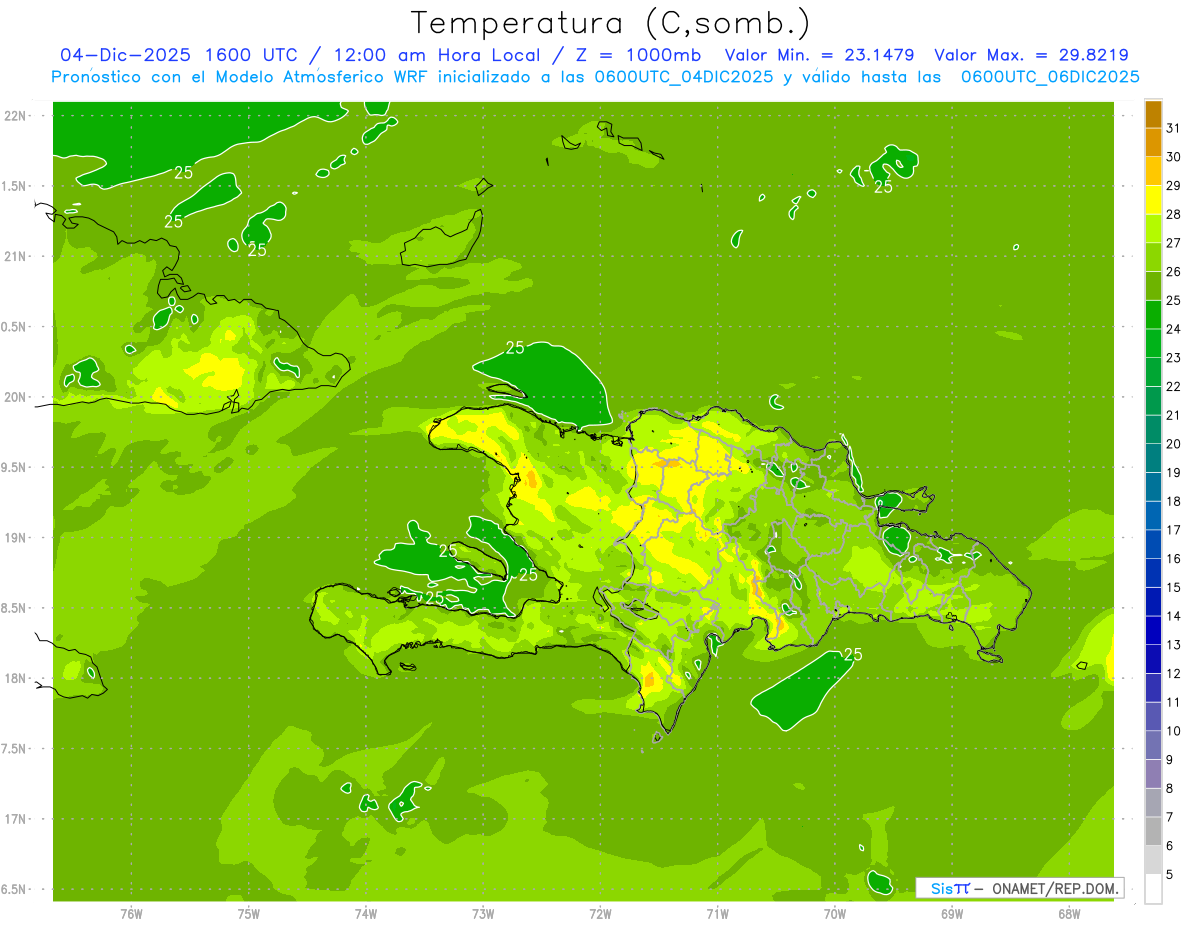Click the legend value "29"
1200x927 pixels.
click(x=1174, y=186)
